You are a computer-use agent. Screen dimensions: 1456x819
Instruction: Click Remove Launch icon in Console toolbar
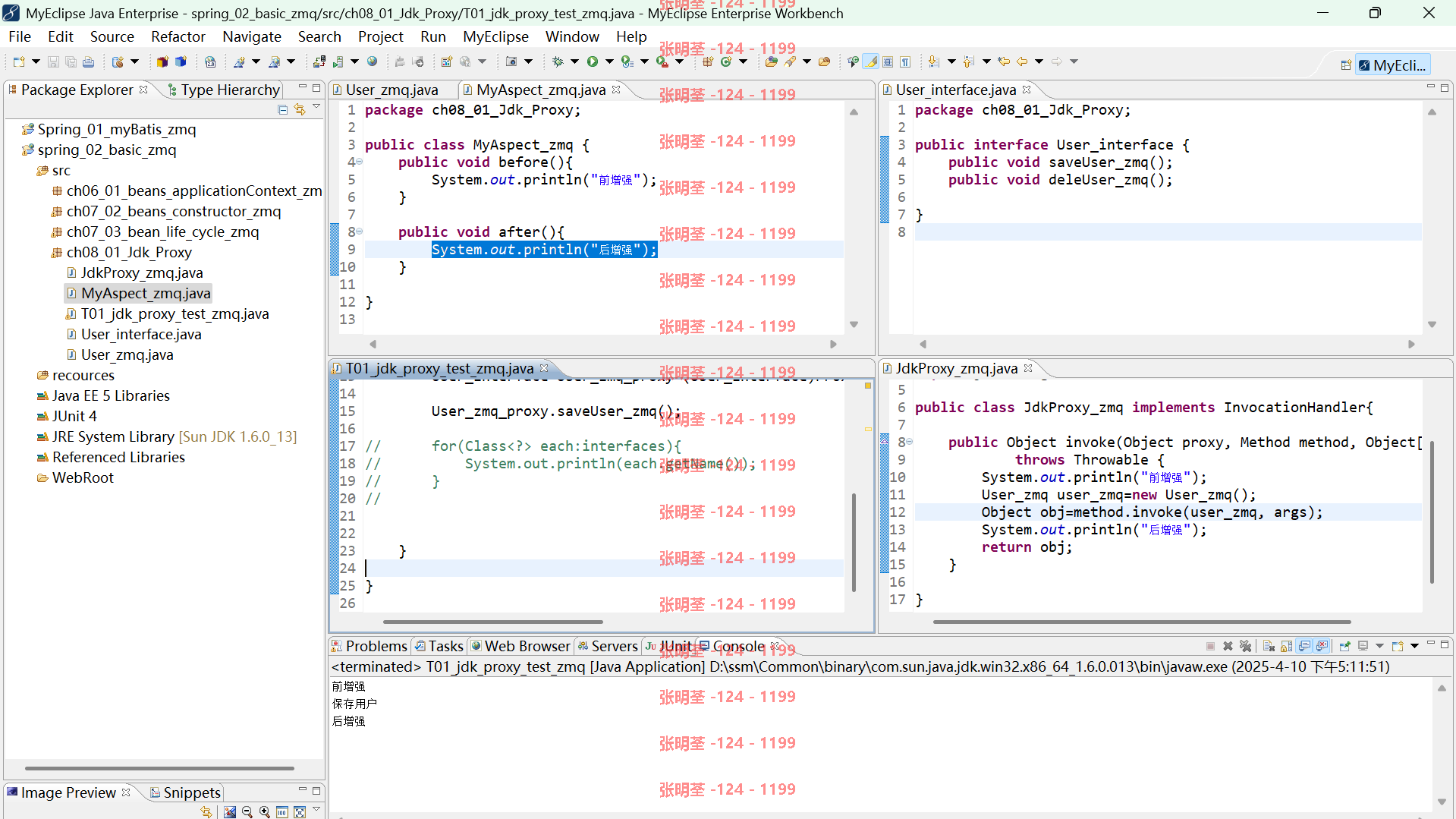pos(1228,646)
